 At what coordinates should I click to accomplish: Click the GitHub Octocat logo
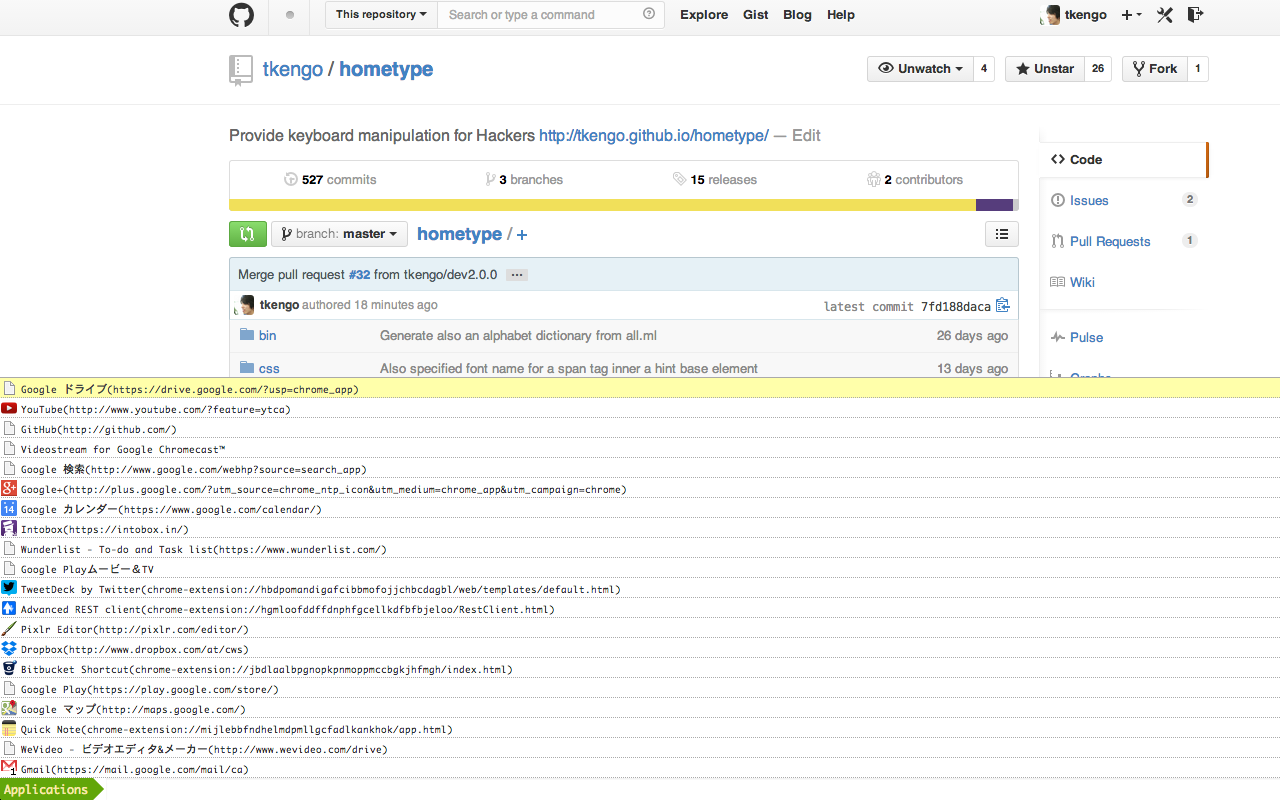coord(241,15)
